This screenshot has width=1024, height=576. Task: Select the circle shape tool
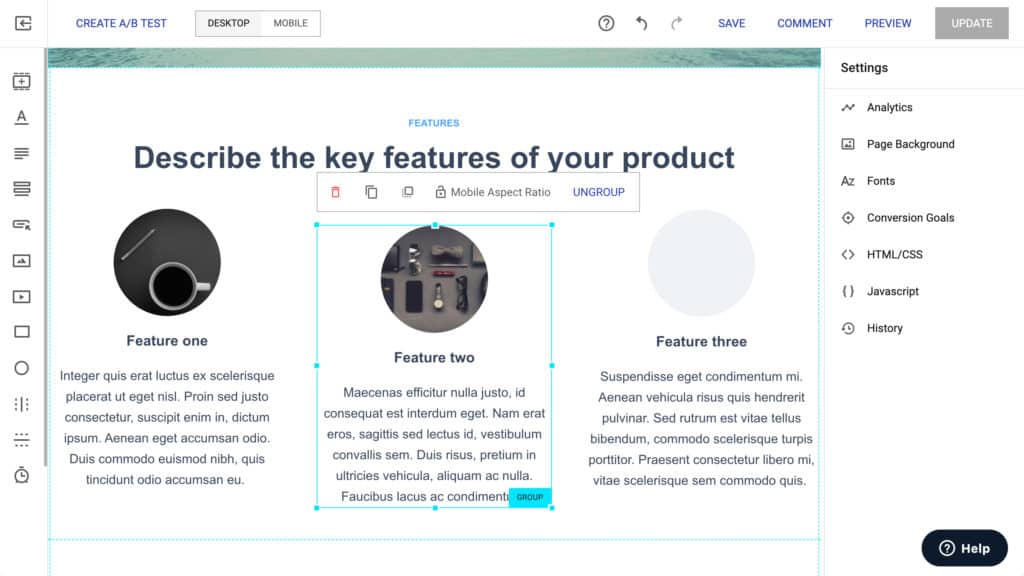click(x=22, y=368)
